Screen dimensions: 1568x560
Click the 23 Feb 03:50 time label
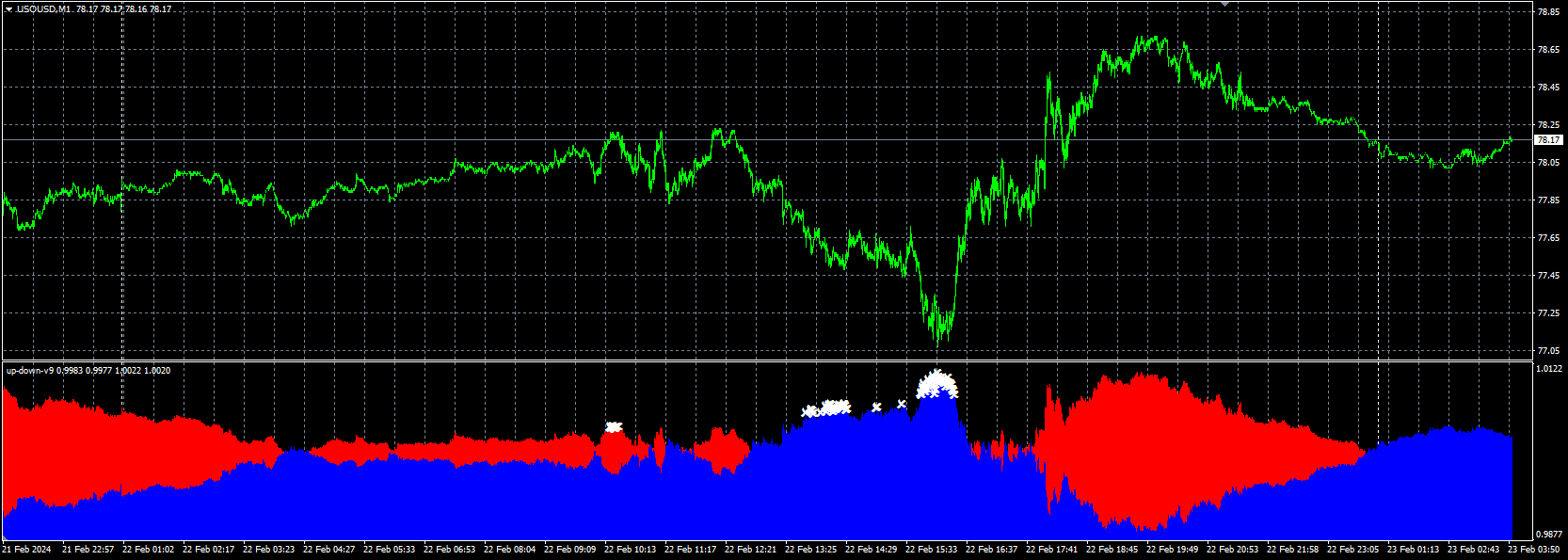point(1533,550)
